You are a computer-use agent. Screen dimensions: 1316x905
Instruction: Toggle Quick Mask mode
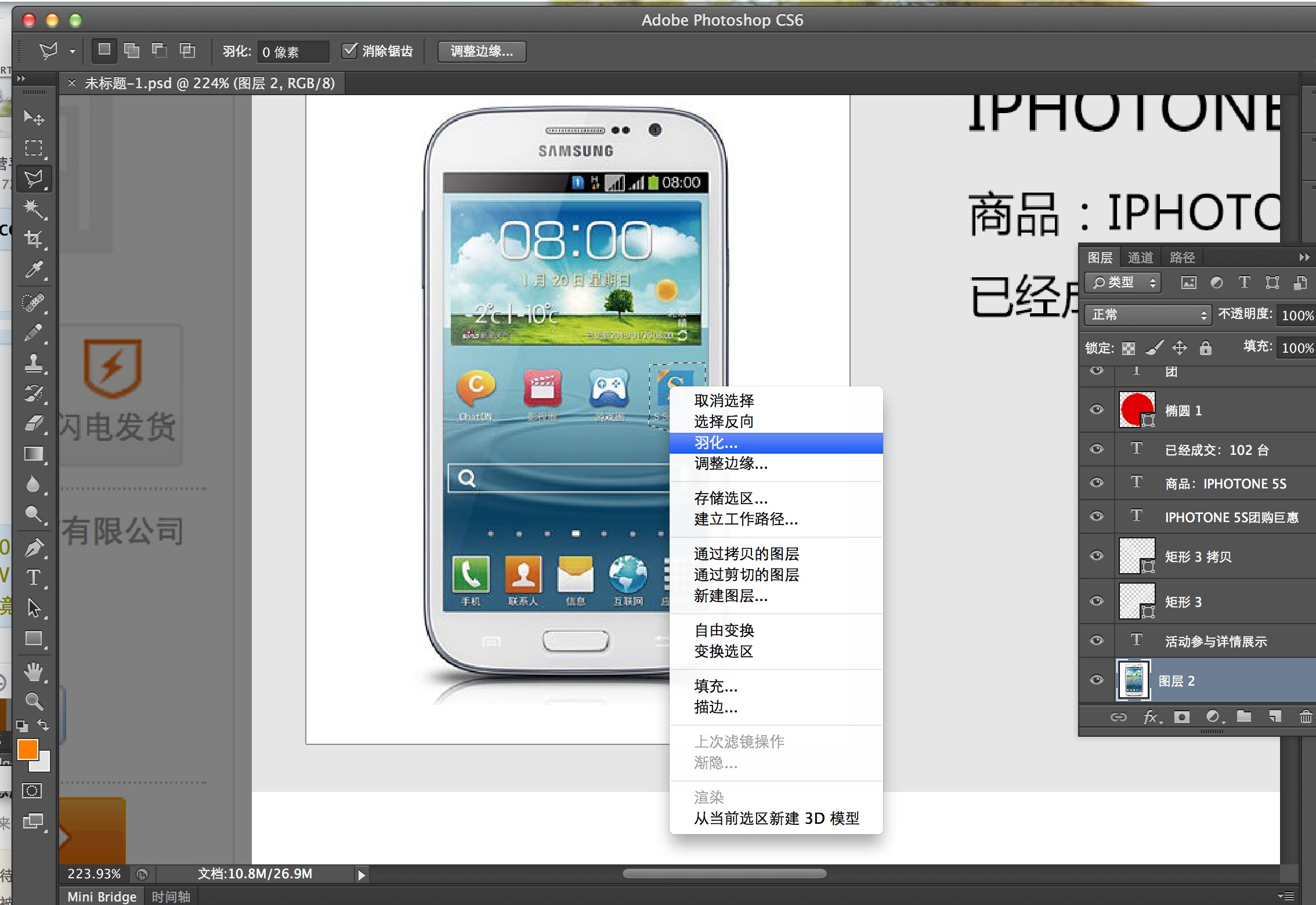(32, 790)
